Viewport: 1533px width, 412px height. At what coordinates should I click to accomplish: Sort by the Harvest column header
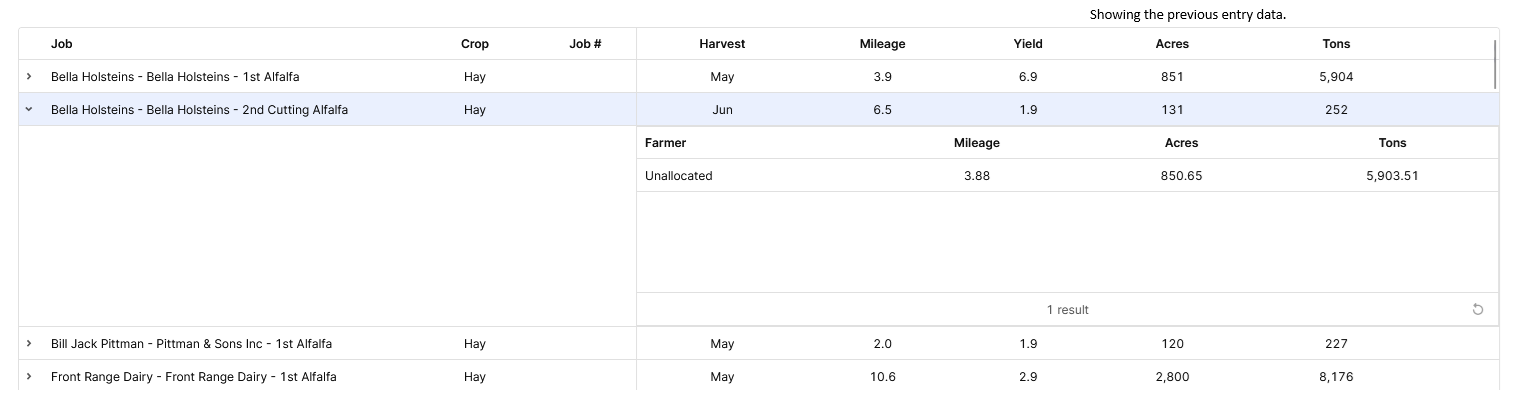tap(722, 44)
